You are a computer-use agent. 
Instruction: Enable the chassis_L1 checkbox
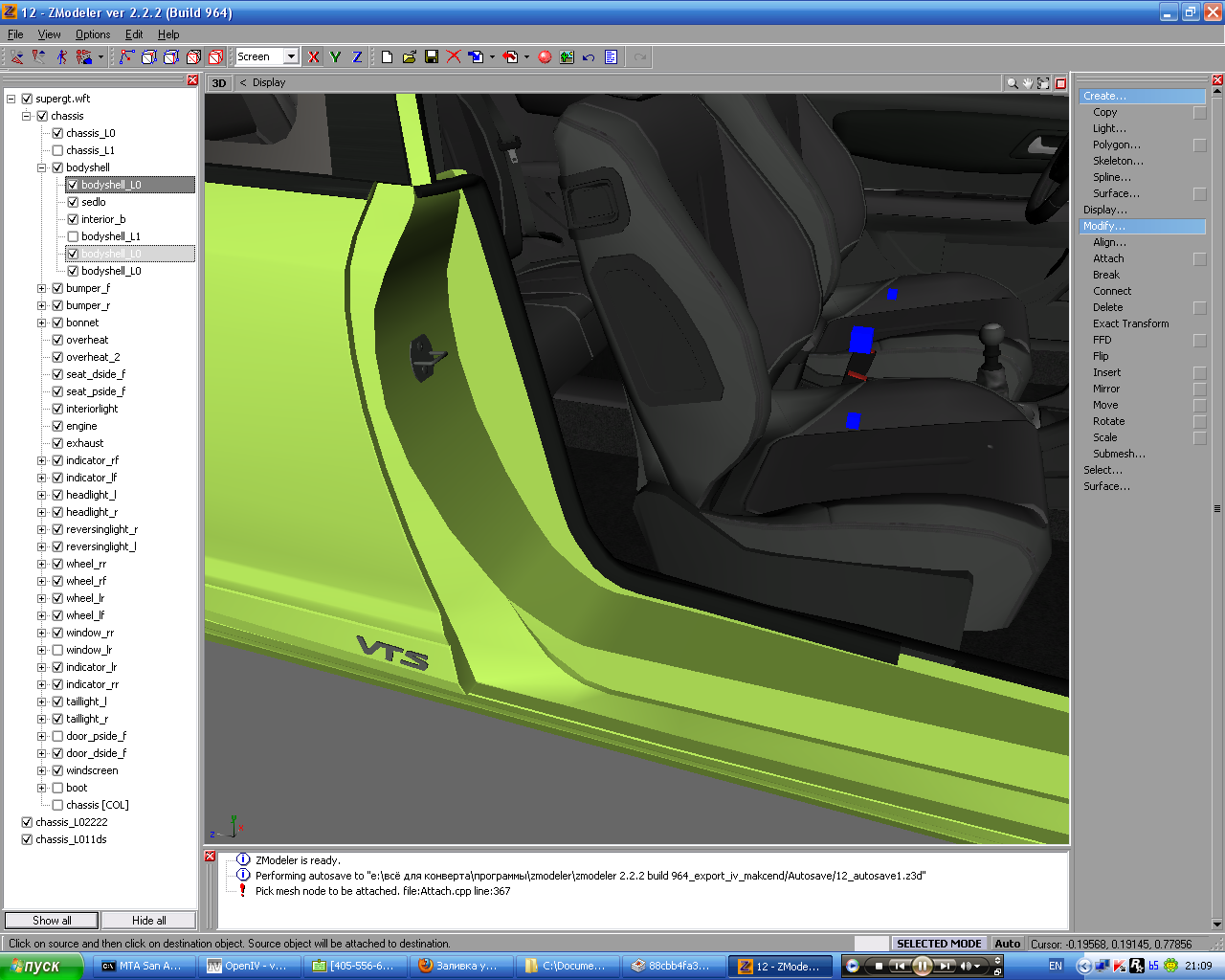57,150
